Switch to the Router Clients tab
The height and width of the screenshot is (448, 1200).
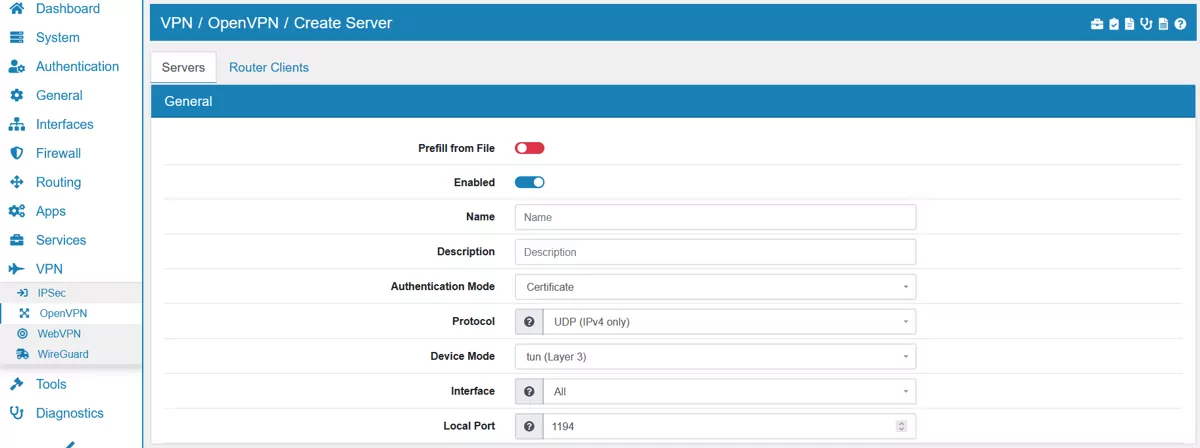tap(269, 67)
